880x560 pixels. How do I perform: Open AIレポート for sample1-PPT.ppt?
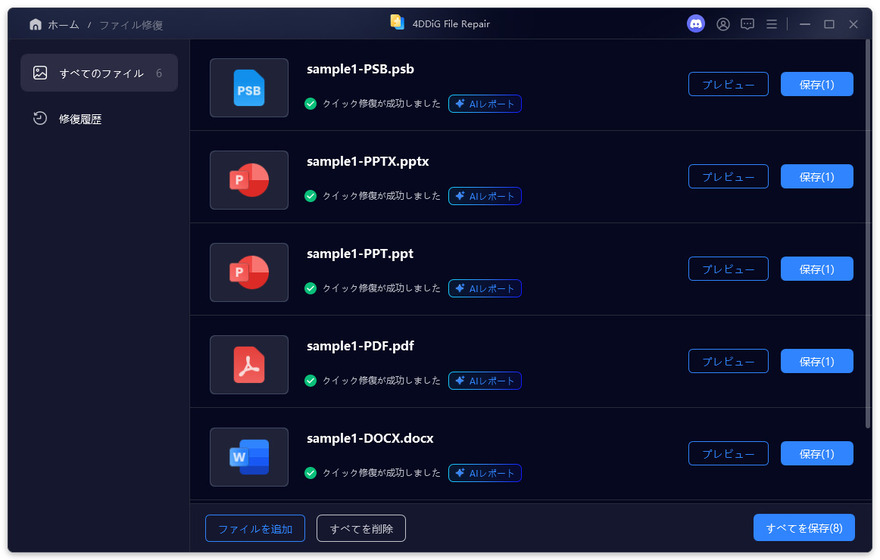485,288
